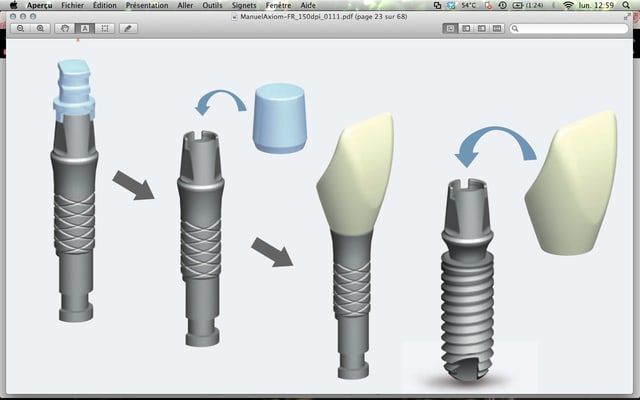Show the thumbnails sidebar view
640x400 pixels.
coord(466,29)
